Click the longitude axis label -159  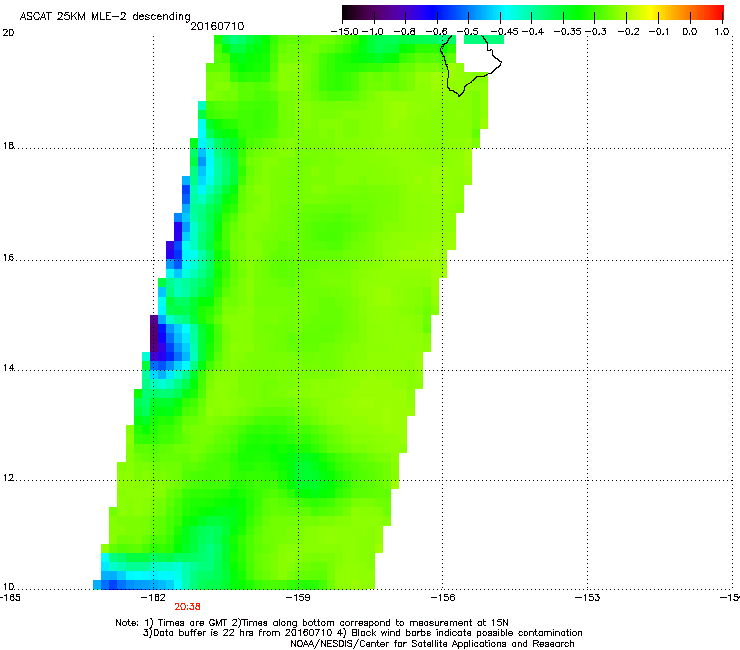[298, 598]
